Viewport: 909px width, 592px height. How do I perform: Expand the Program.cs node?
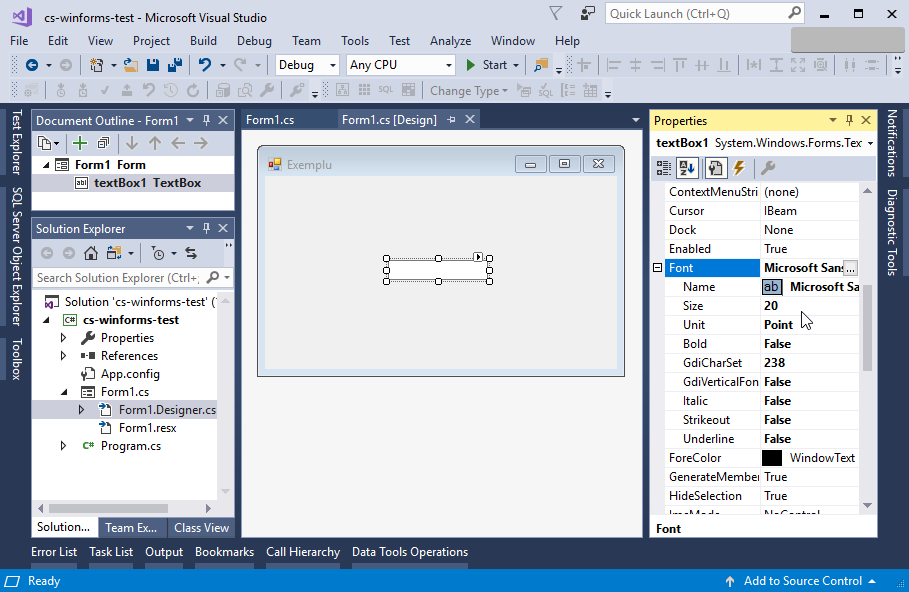pos(64,445)
